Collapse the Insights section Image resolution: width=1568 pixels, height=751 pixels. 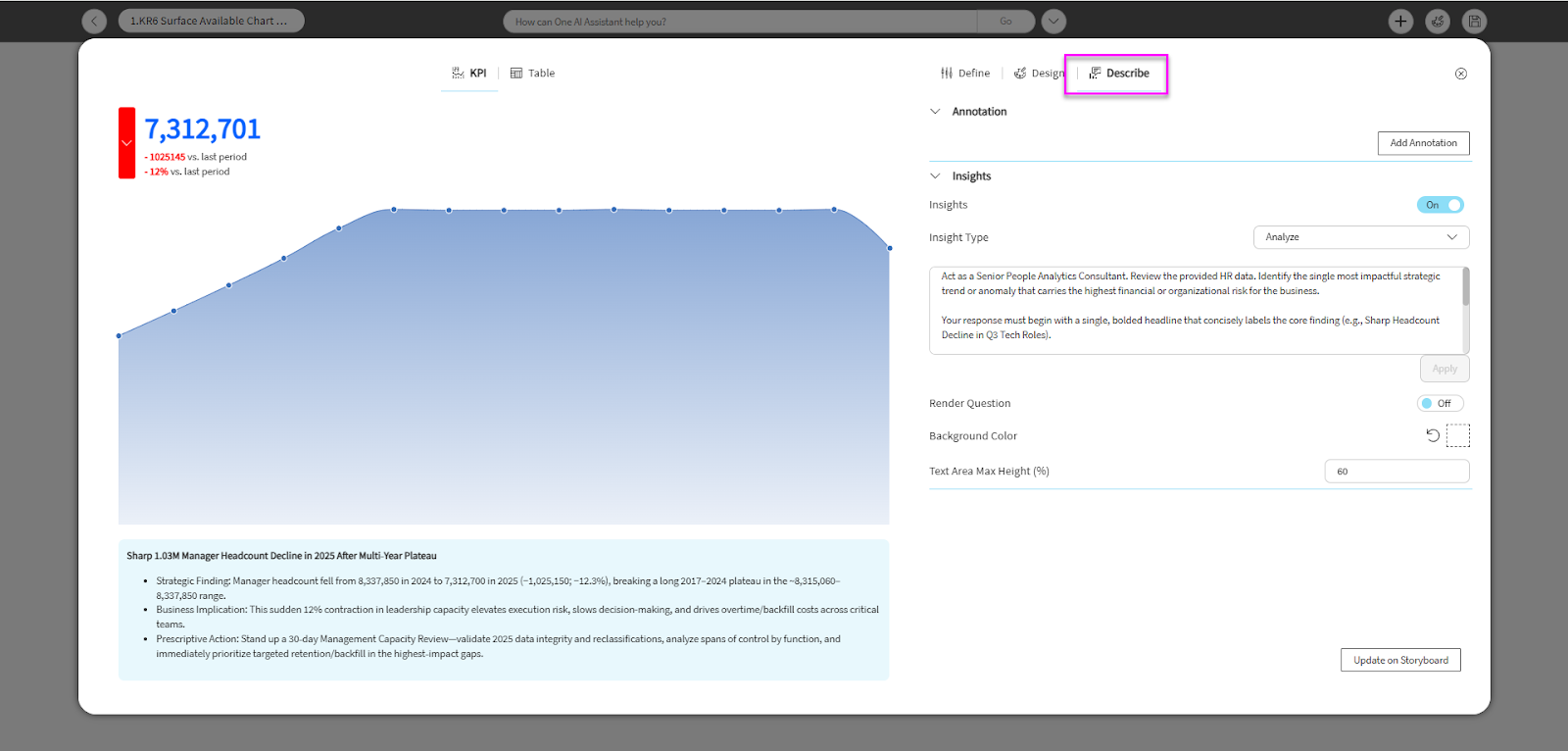[x=935, y=176]
